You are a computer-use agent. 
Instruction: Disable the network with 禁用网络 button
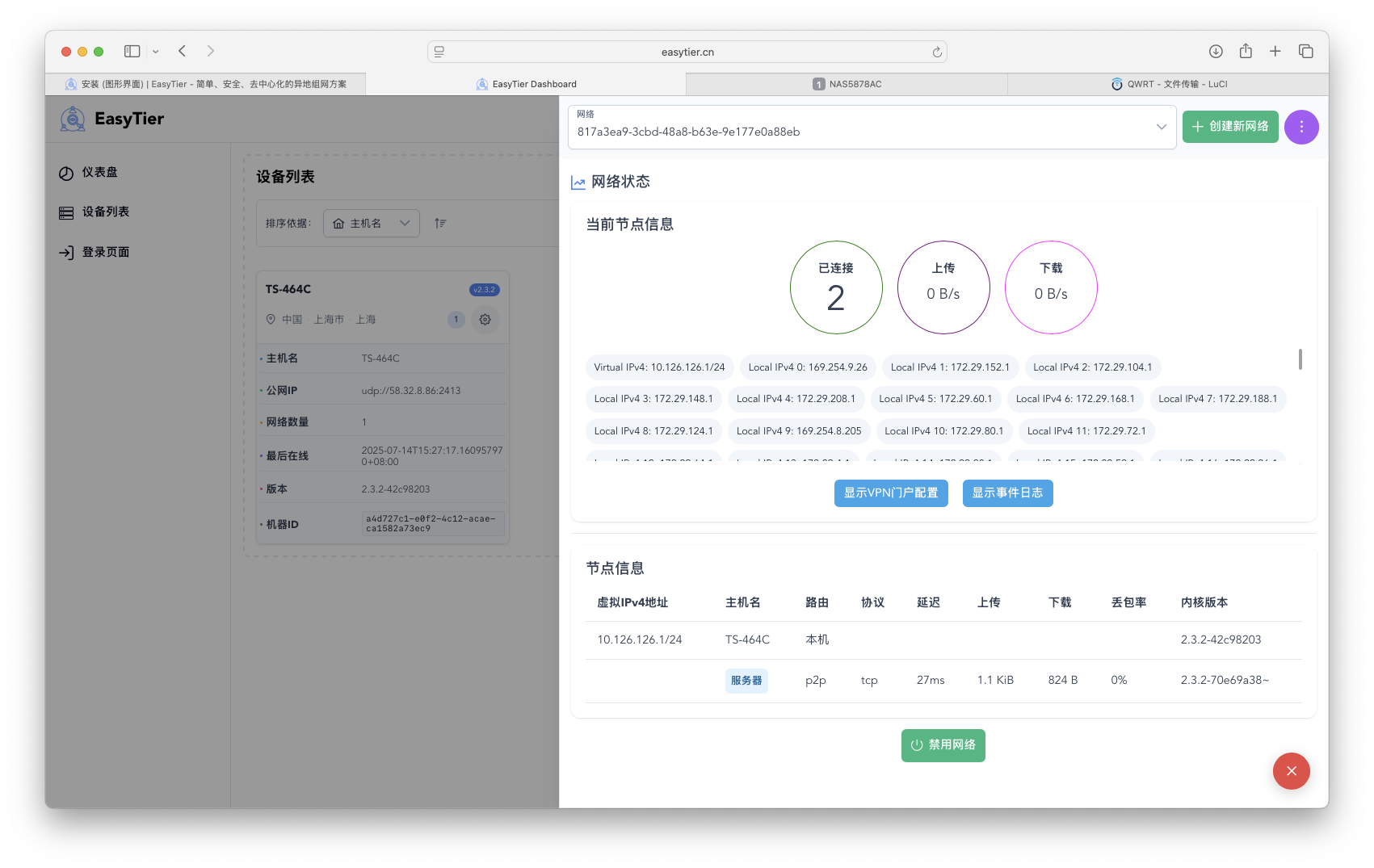point(943,745)
